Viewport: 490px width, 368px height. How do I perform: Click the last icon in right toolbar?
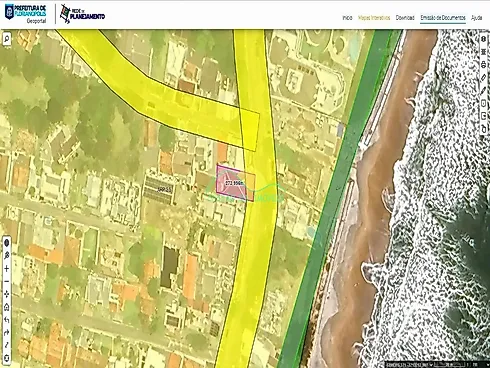484,129
